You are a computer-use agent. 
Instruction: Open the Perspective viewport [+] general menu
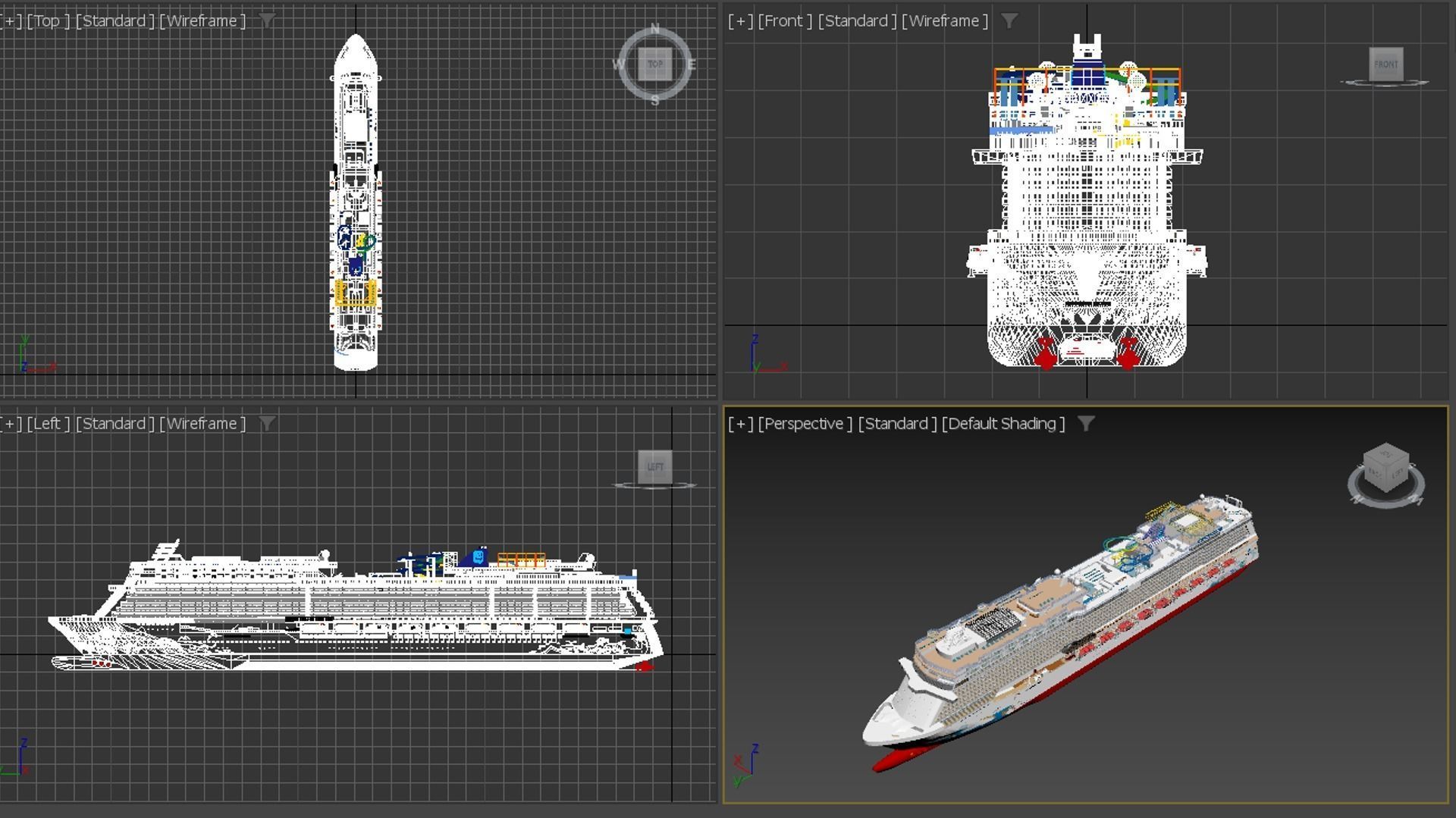point(740,423)
